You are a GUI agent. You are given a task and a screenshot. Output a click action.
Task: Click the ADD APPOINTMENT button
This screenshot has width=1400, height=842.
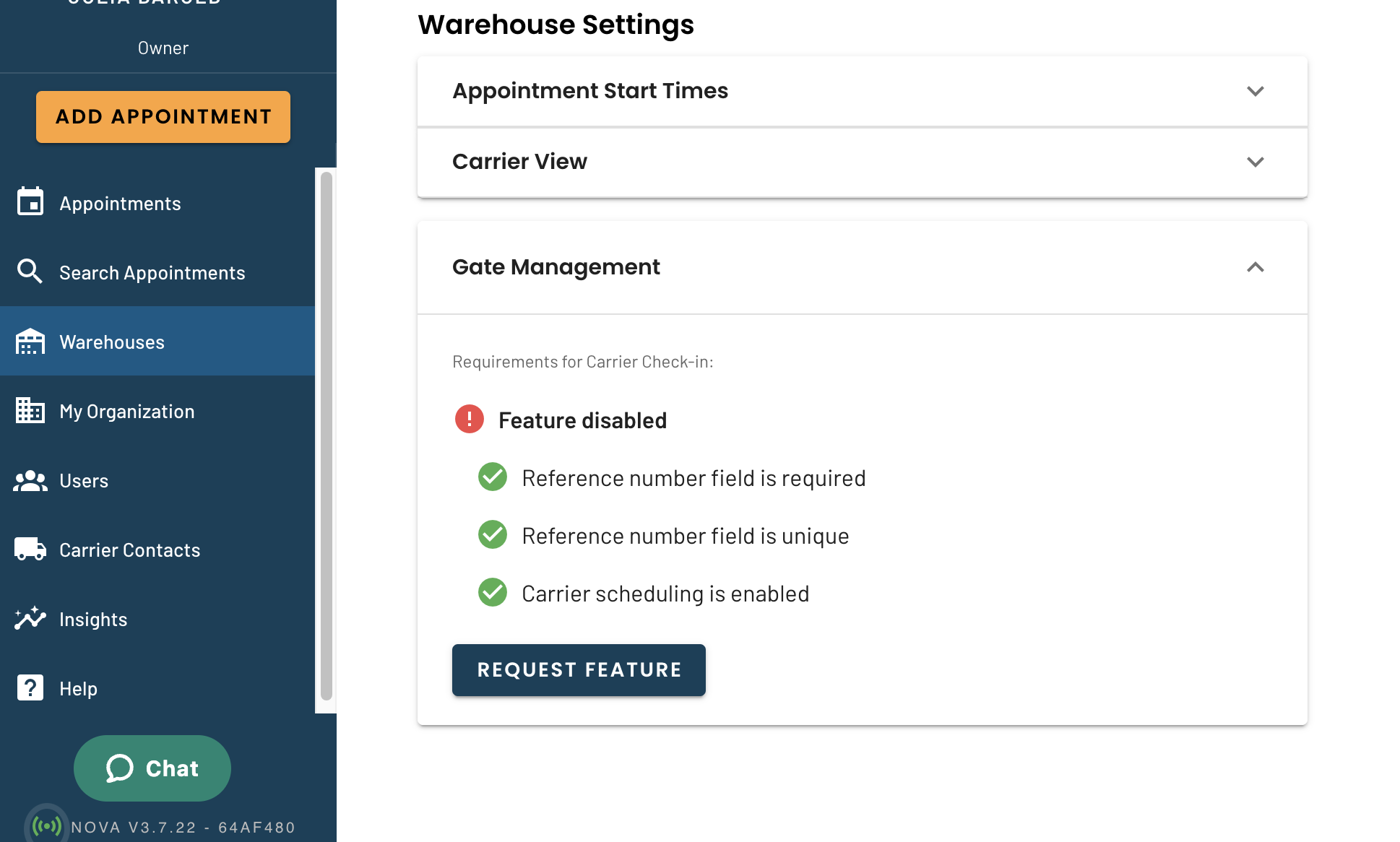coord(163,116)
